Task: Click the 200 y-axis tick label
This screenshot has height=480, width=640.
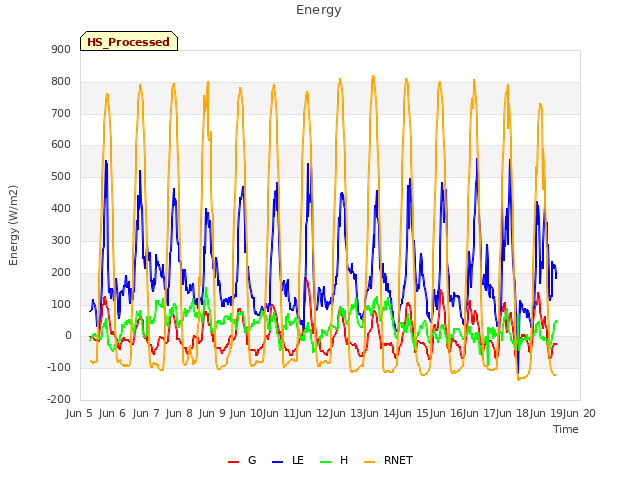Action: click(x=61, y=272)
